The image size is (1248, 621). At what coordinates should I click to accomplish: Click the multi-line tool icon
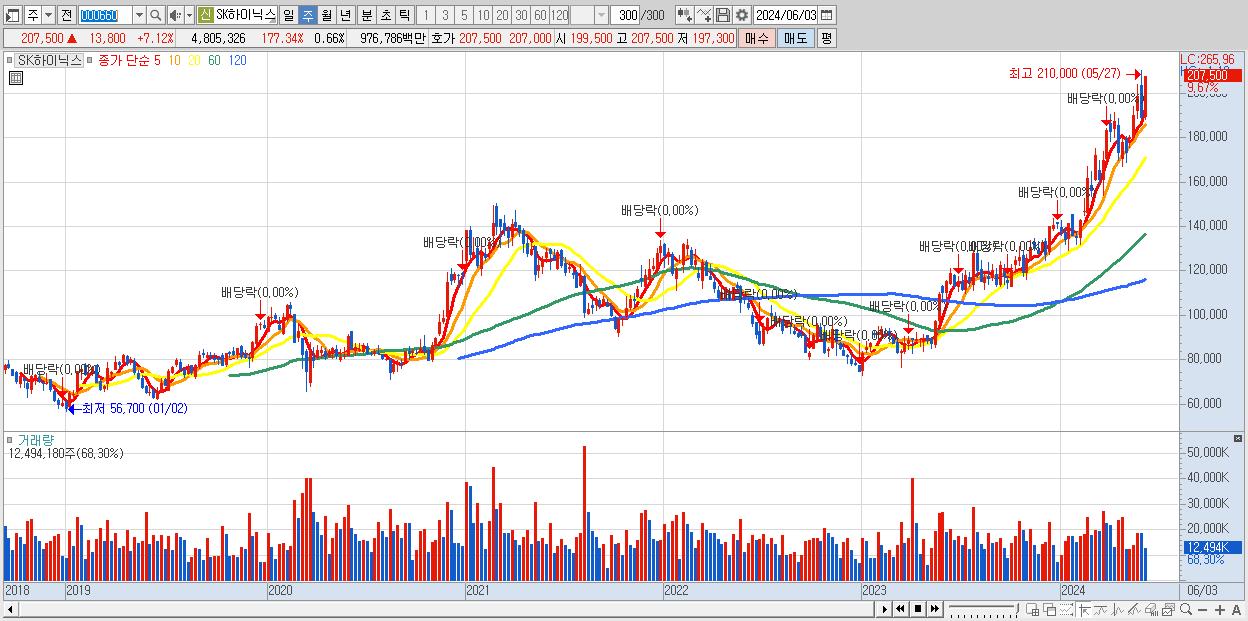pyautogui.click(x=1134, y=610)
